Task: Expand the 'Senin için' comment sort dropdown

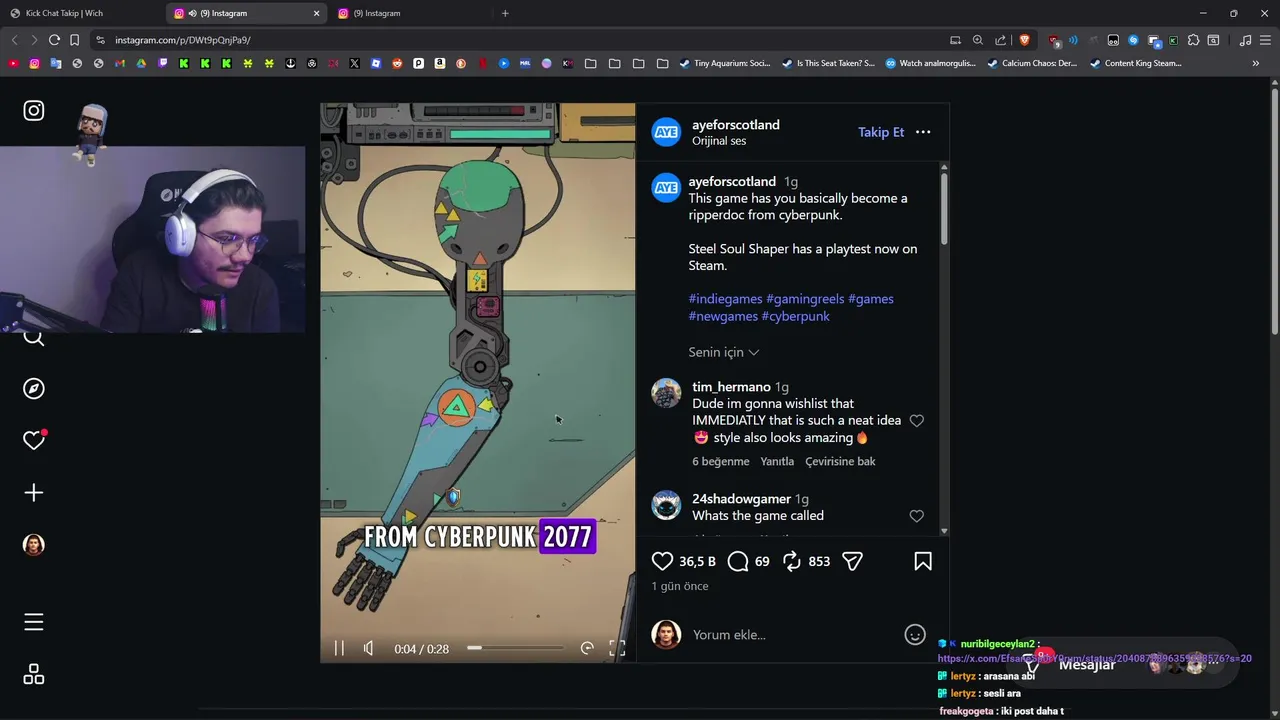Action: [724, 352]
